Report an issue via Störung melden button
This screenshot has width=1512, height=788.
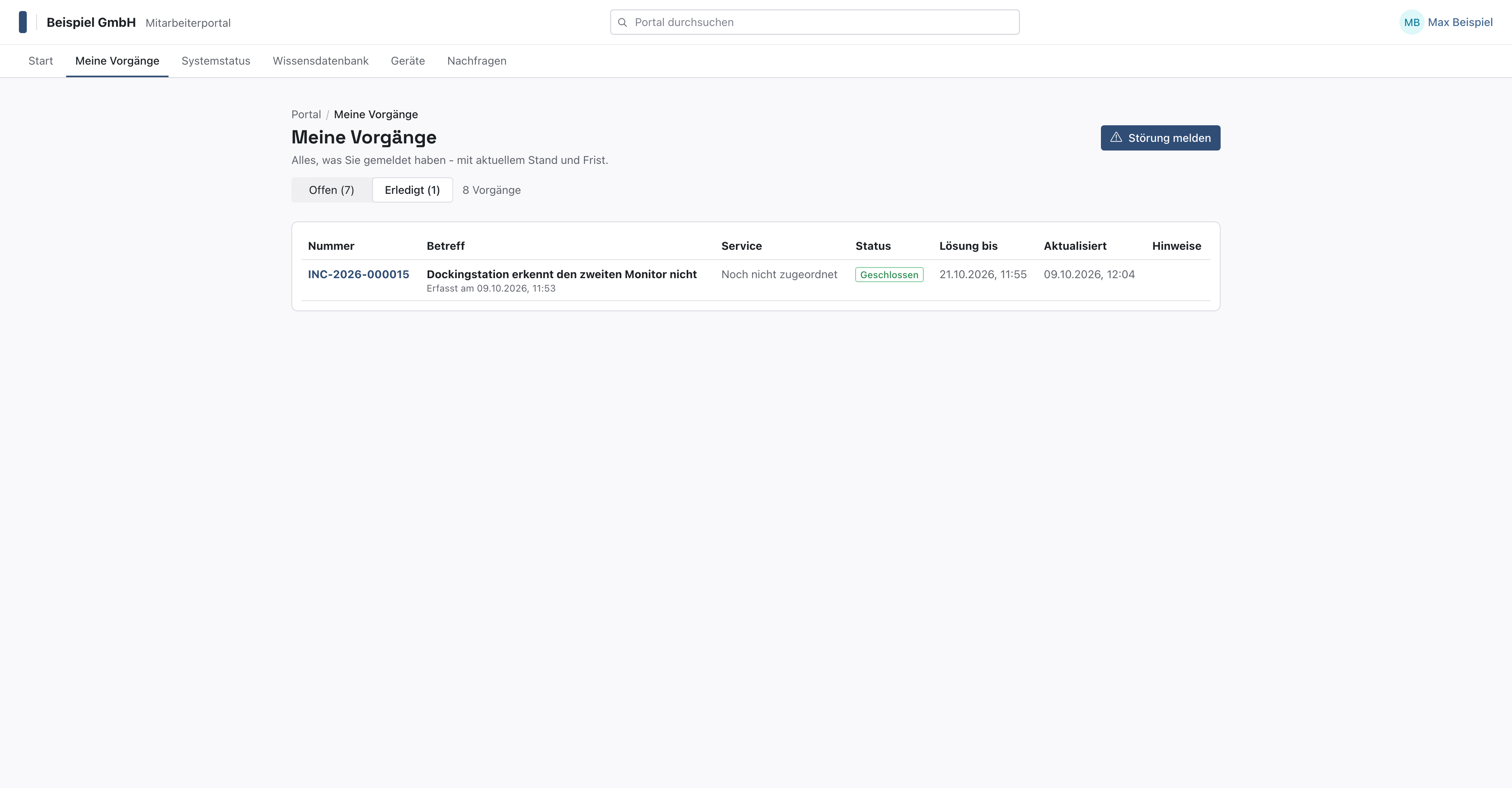pyautogui.click(x=1160, y=138)
